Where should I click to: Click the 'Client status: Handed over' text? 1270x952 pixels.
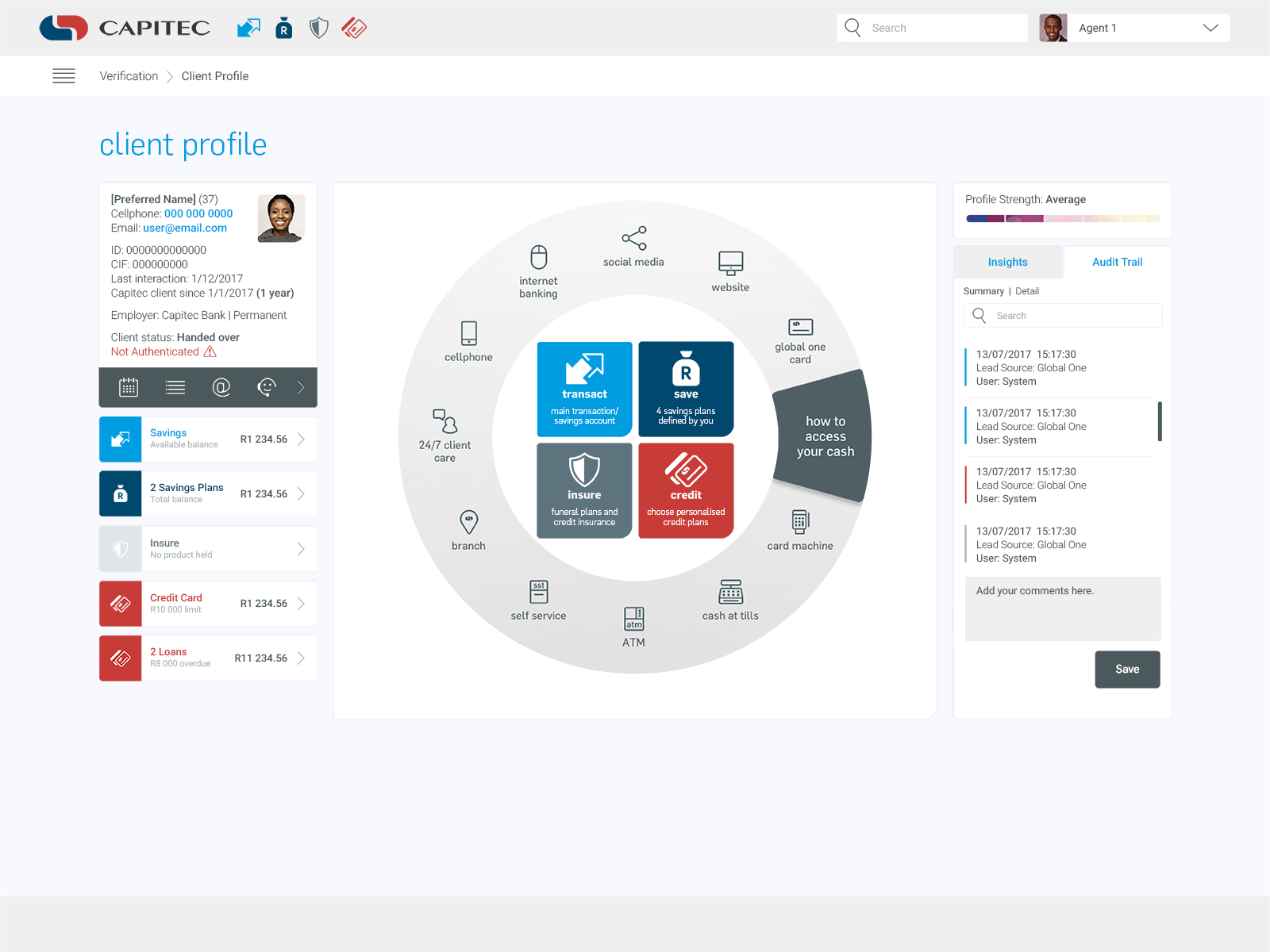coord(175,337)
